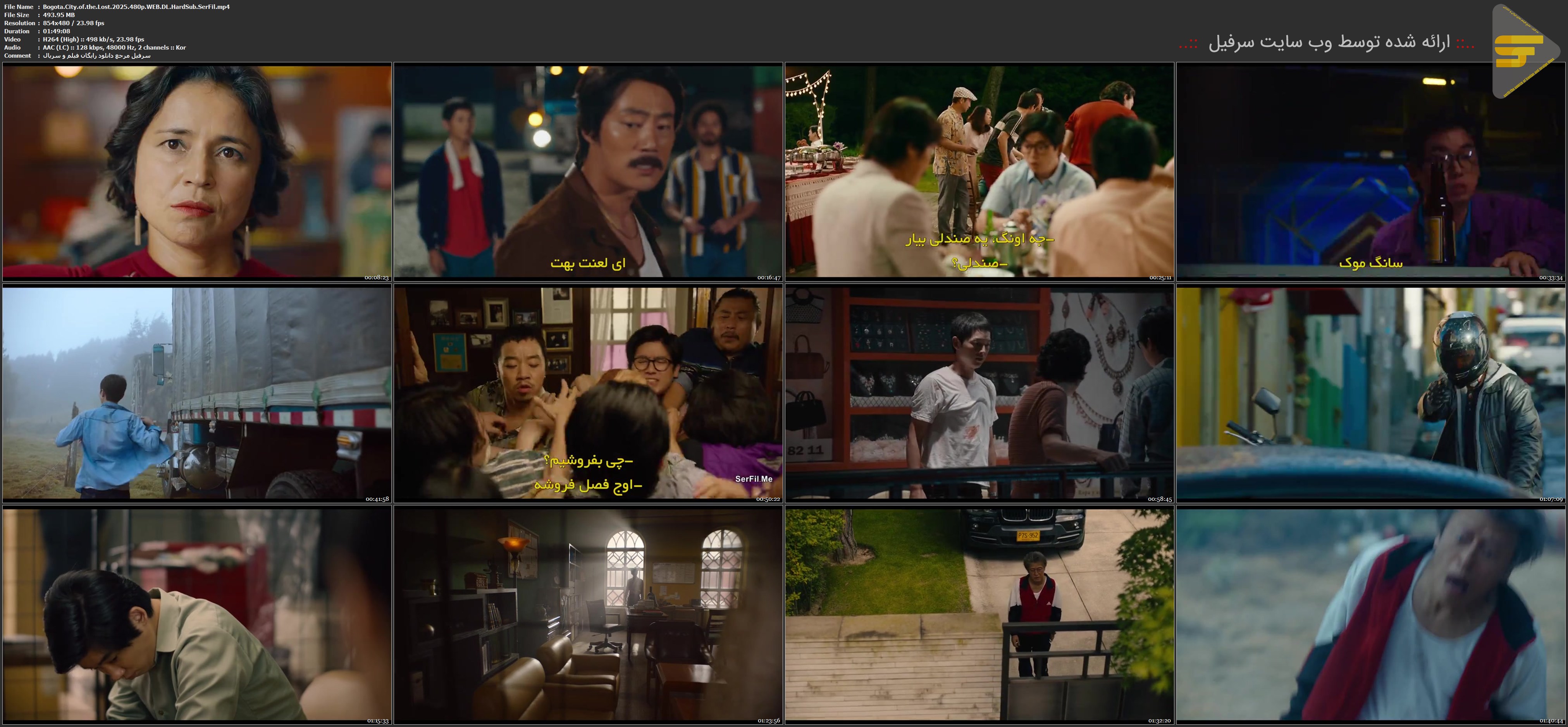Open thumbnail of woman with earrings at 00:08:23
1568x727 pixels.
coord(196,172)
